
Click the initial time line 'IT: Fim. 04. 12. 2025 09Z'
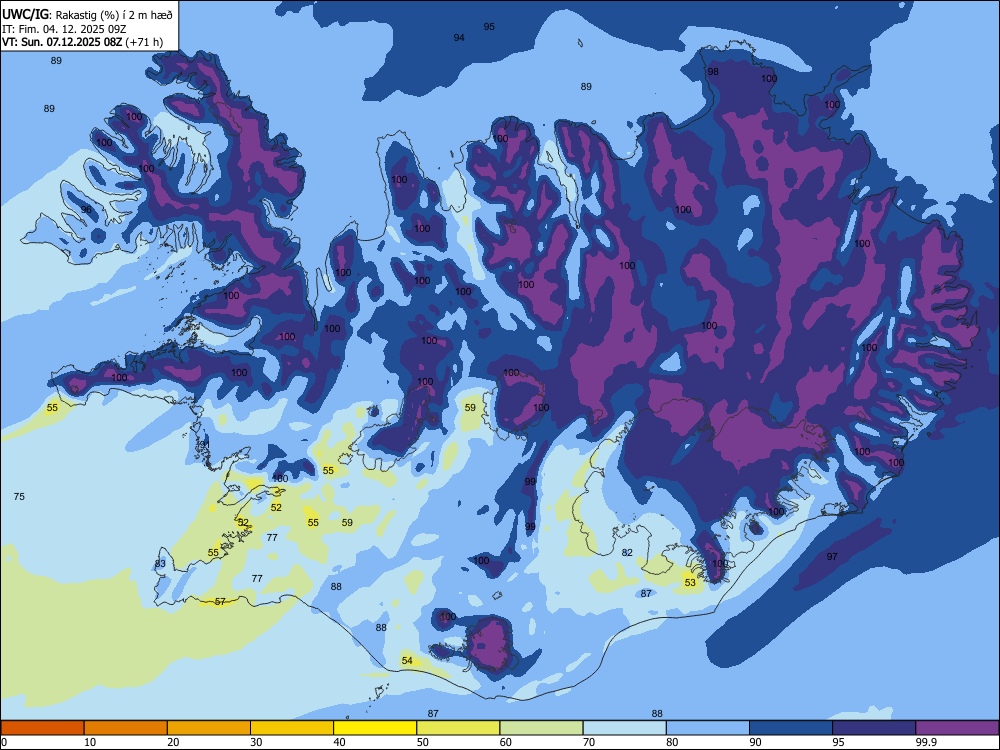click(63, 29)
